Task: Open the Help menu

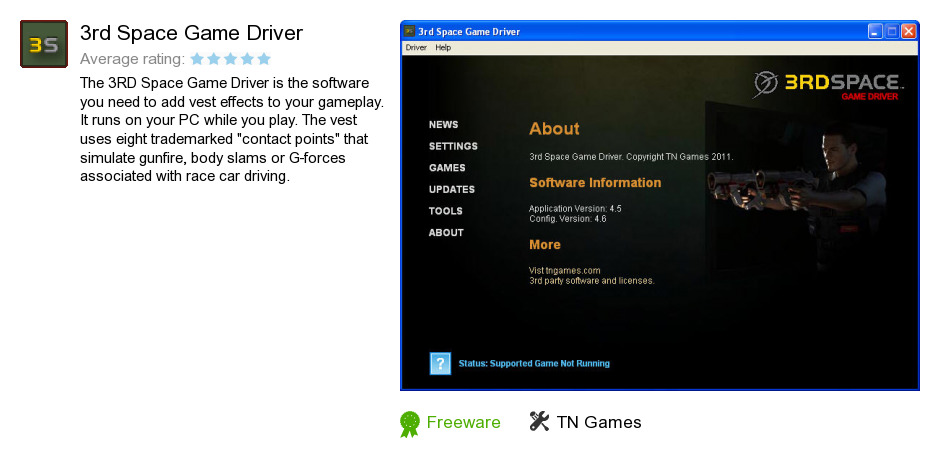Action: point(443,47)
